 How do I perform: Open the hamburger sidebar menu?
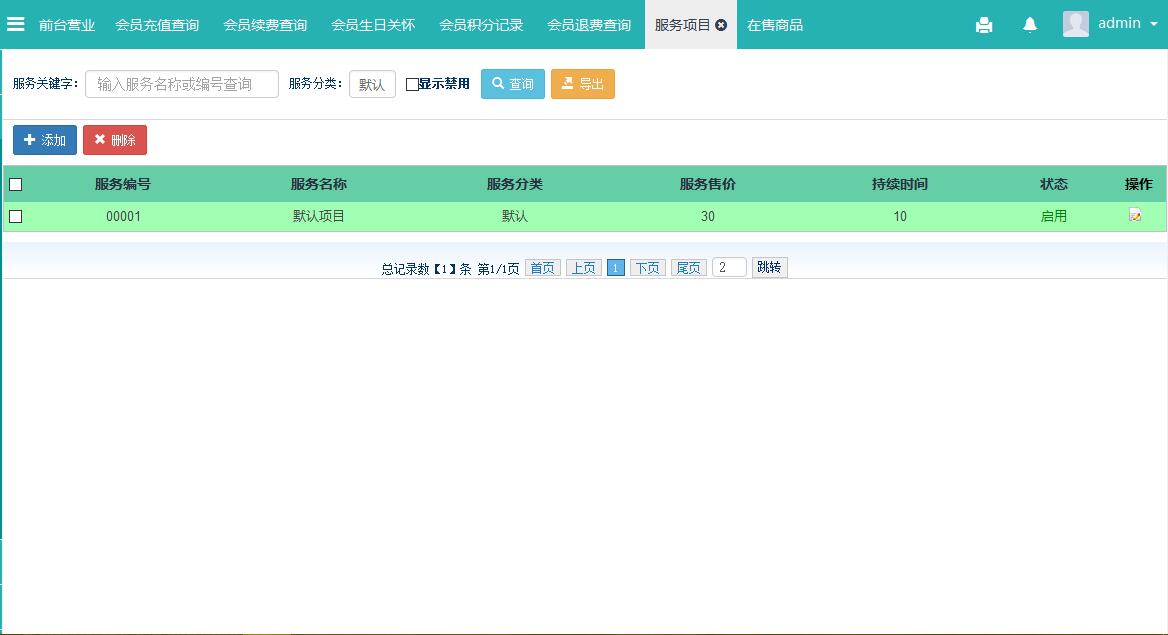pos(16,24)
